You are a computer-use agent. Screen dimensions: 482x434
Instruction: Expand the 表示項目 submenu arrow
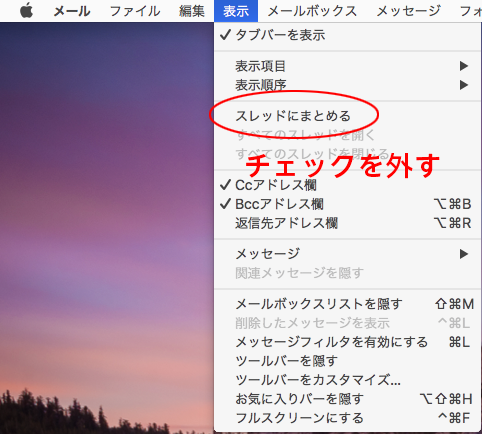[x=464, y=66]
